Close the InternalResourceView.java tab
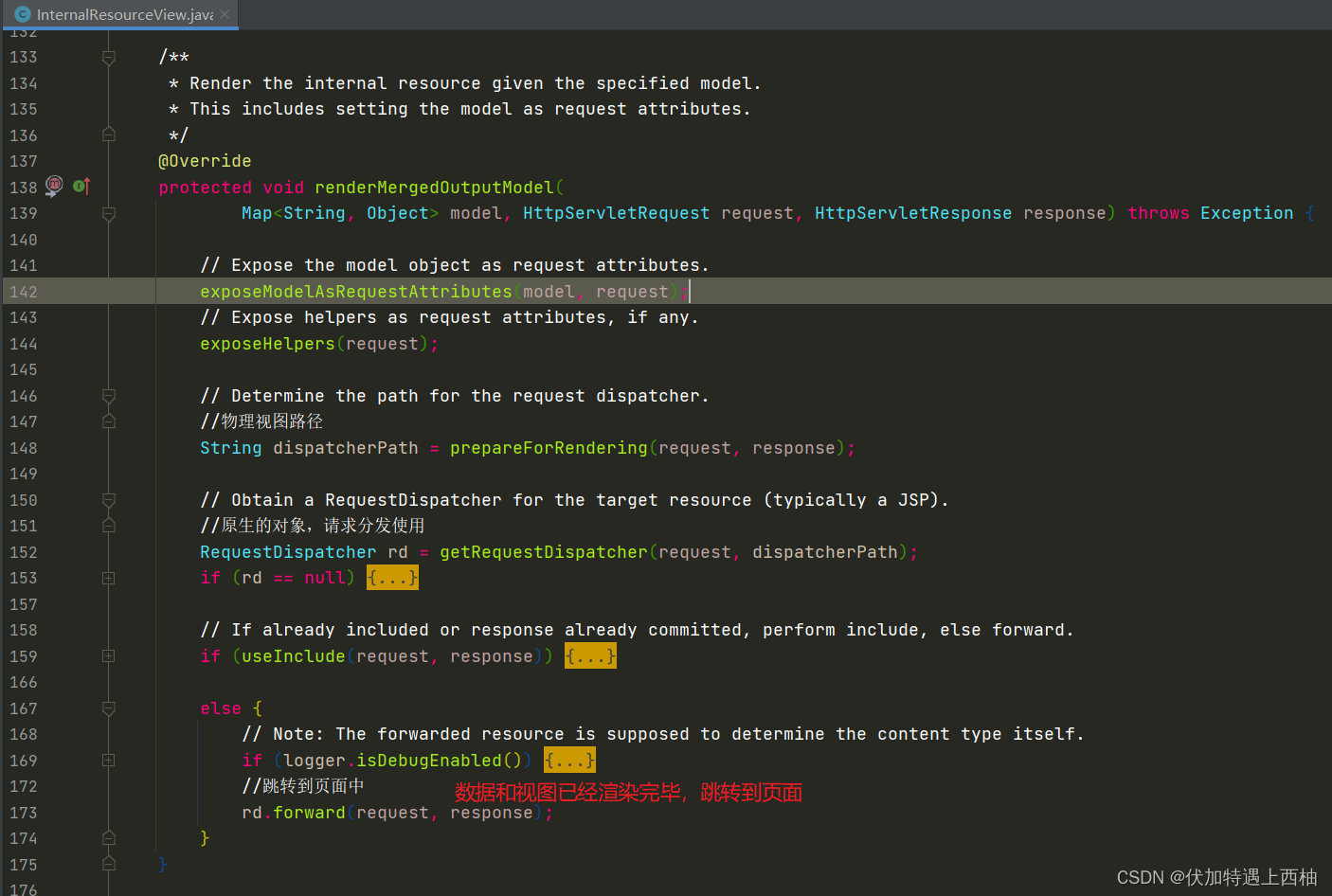Image resolution: width=1332 pixels, height=896 pixels. (225, 14)
